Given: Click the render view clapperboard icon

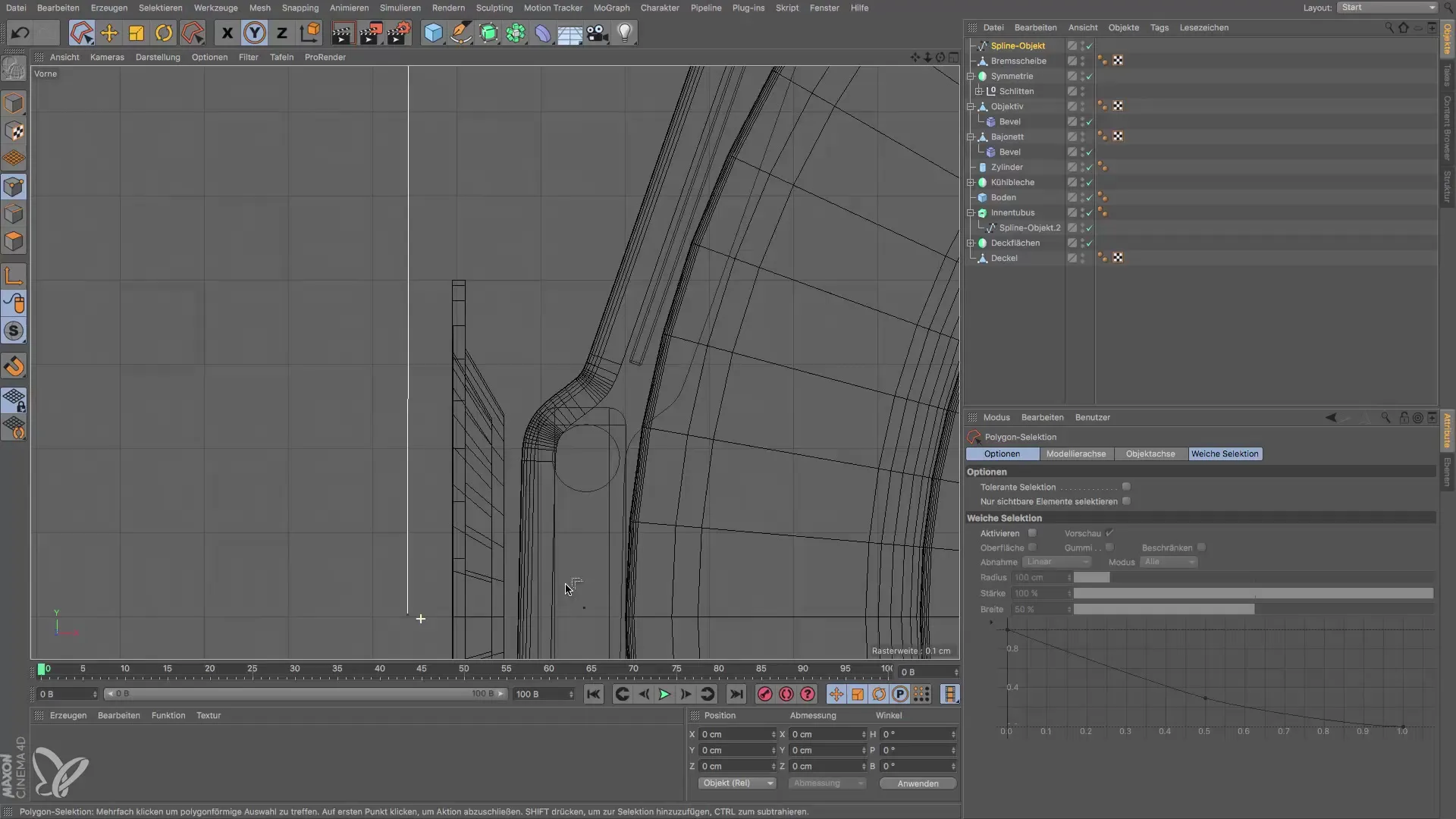Looking at the screenshot, I should tap(343, 33).
